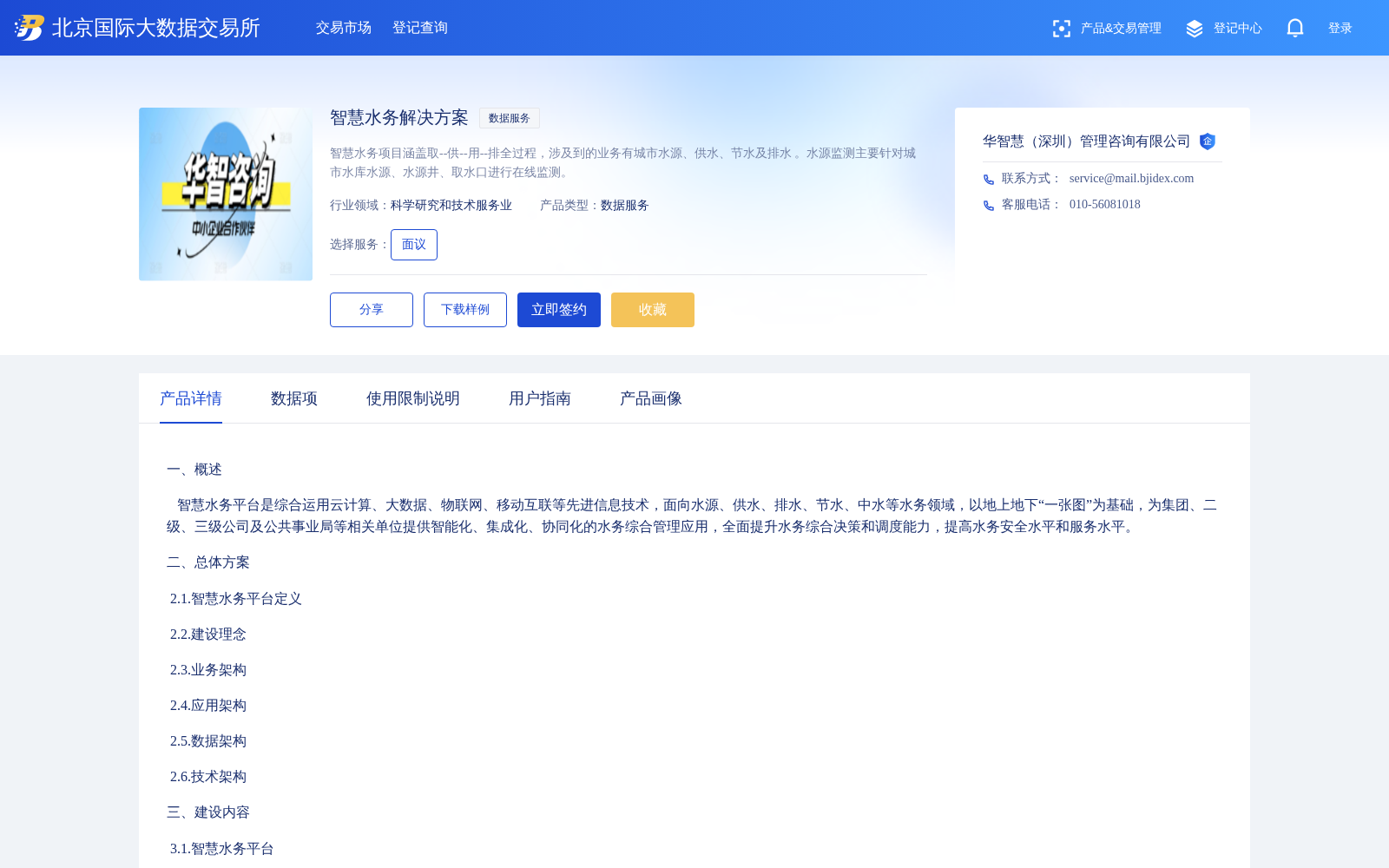1389x868 pixels.
Task: Click line 2.3.业务架构
Action: [x=208, y=670]
